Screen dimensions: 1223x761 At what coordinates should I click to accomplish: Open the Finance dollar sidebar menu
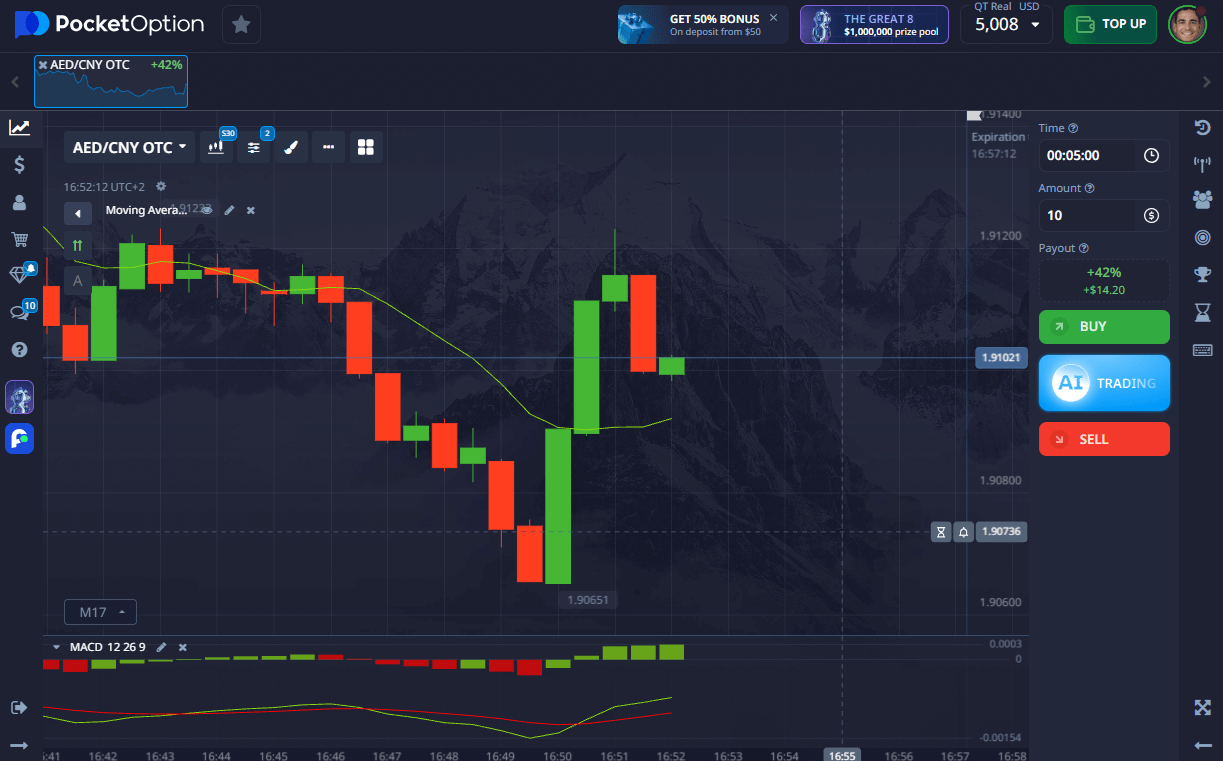point(19,165)
